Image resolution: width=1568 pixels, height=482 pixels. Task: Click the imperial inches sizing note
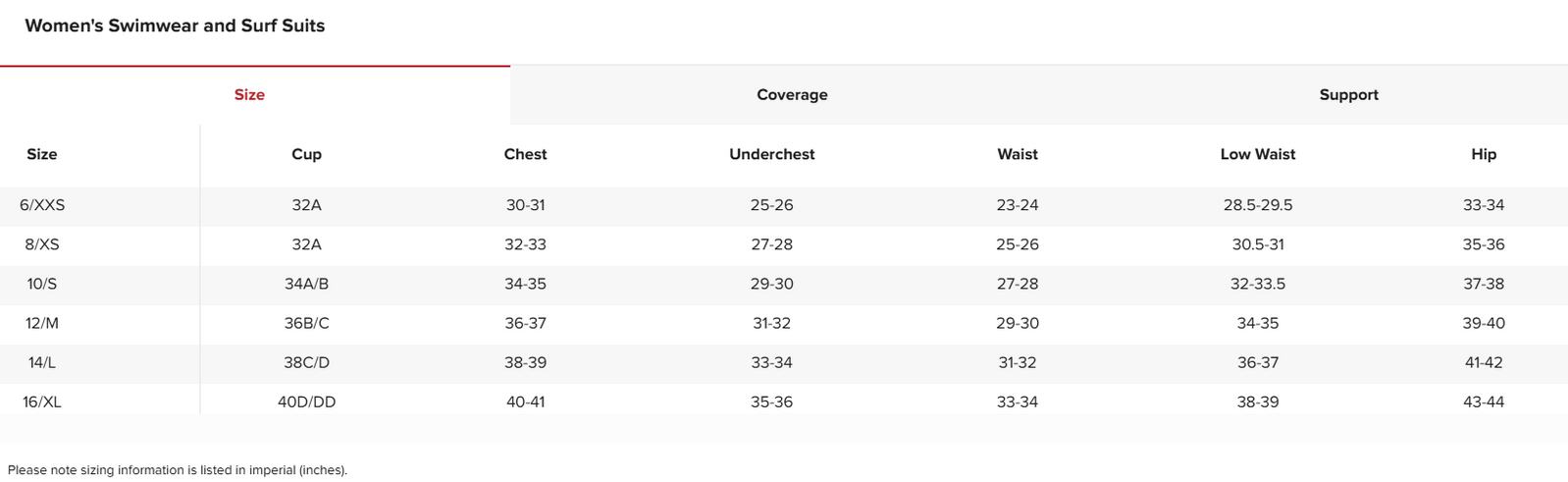click(178, 470)
